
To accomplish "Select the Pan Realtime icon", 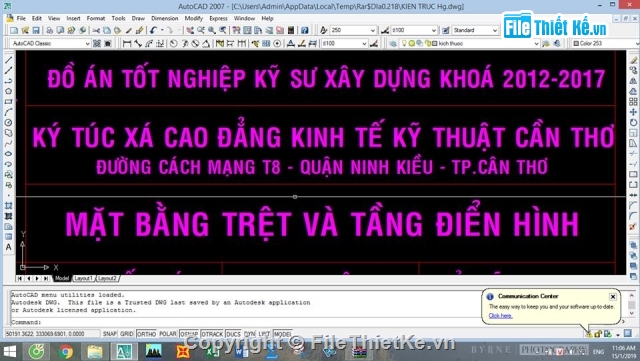I will (x=190, y=30).
